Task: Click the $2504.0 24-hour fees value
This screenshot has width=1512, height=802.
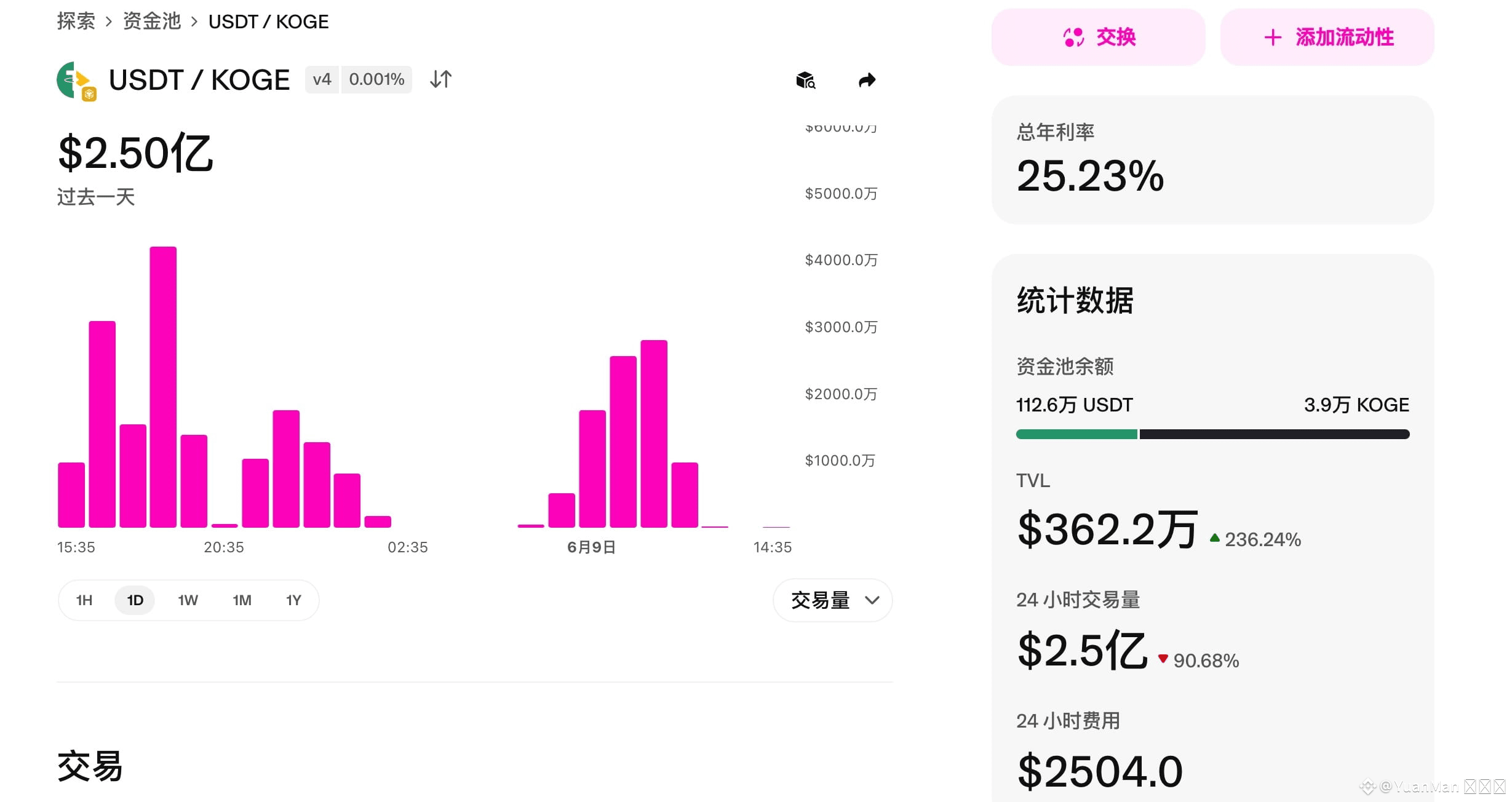Action: 1100,771
